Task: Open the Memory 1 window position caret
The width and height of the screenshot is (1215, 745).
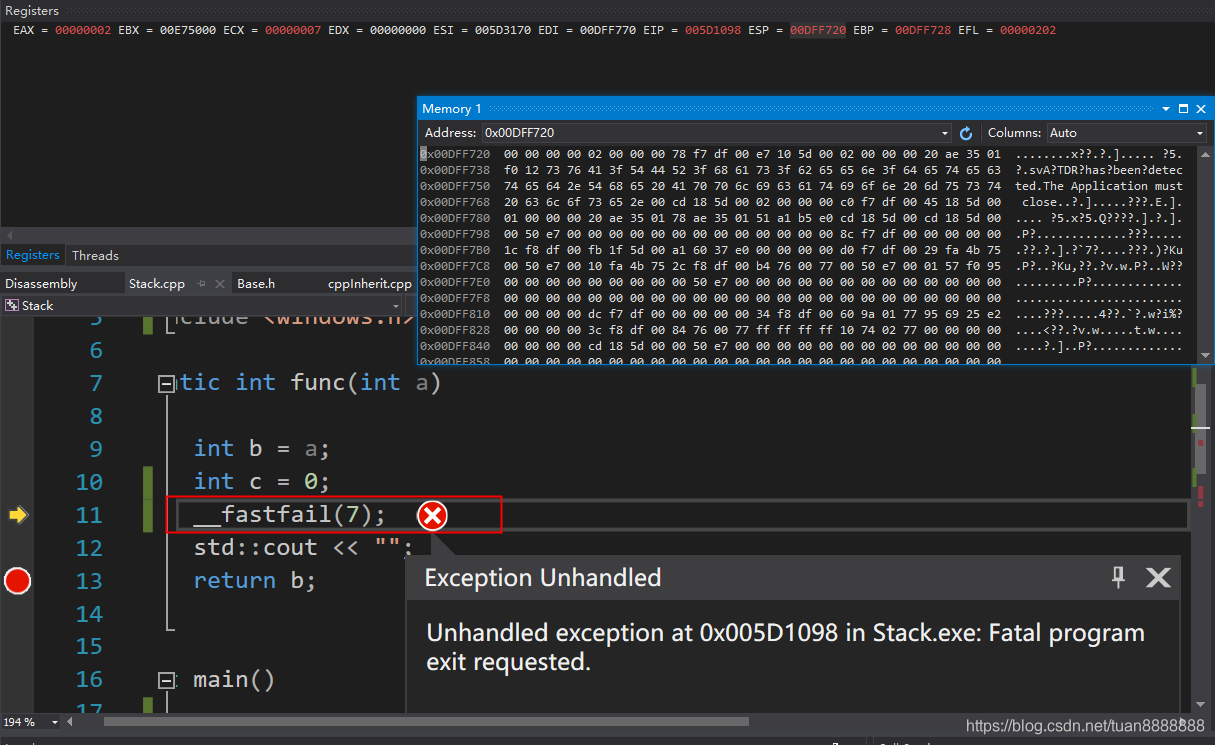Action: 1164,109
